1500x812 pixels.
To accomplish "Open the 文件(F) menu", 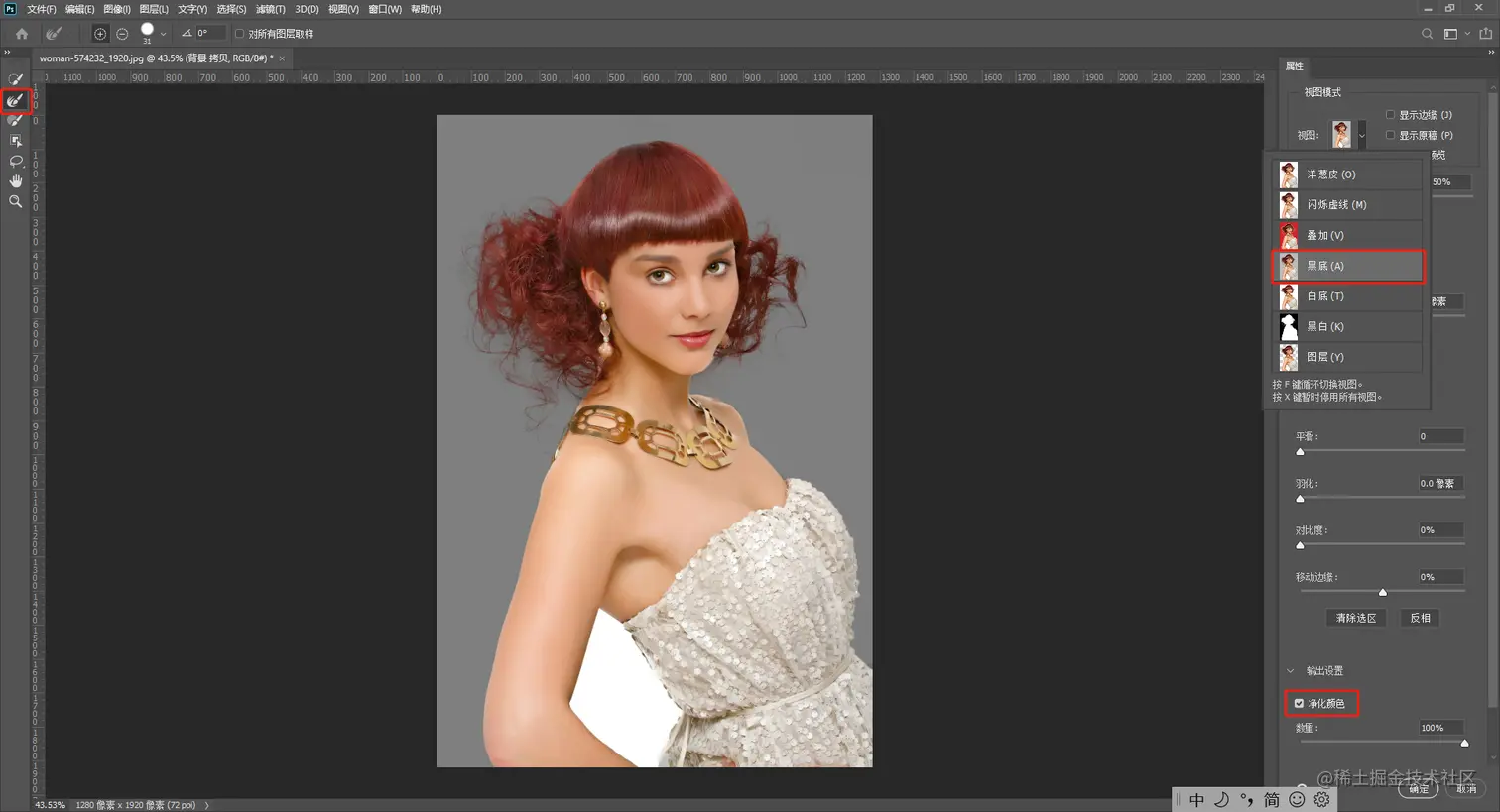I will pyautogui.click(x=41, y=9).
